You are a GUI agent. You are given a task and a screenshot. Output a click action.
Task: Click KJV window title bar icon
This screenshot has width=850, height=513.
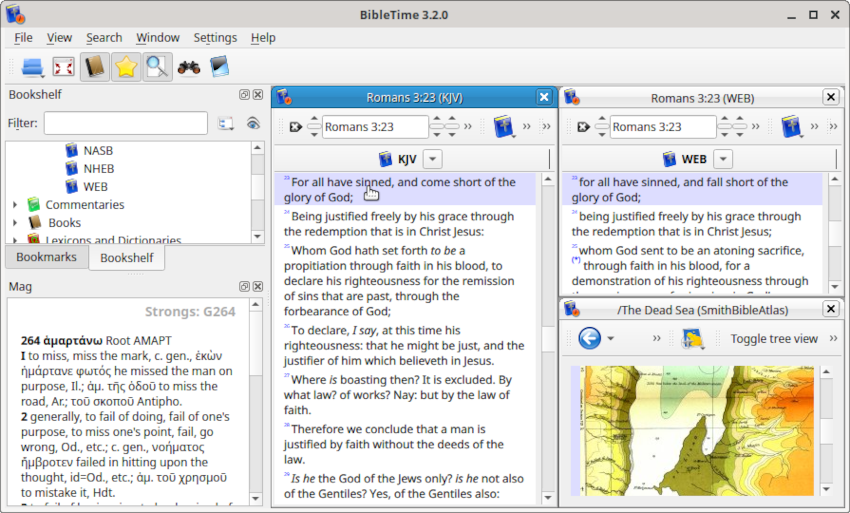point(284,98)
